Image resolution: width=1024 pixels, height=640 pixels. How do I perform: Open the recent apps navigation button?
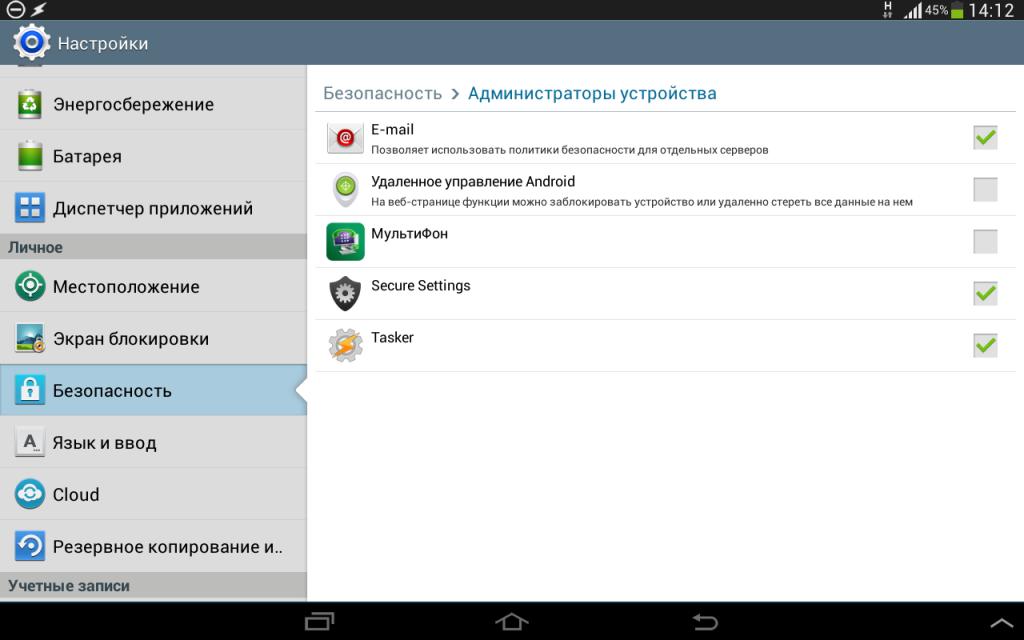point(319,621)
